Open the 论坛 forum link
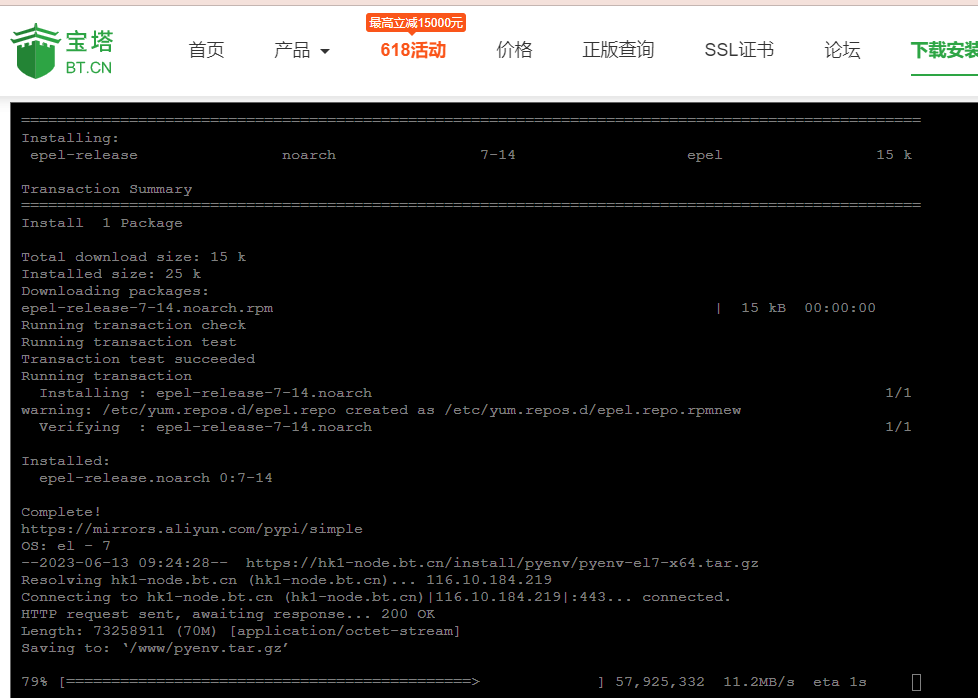This screenshot has height=698, width=978. coord(842,49)
